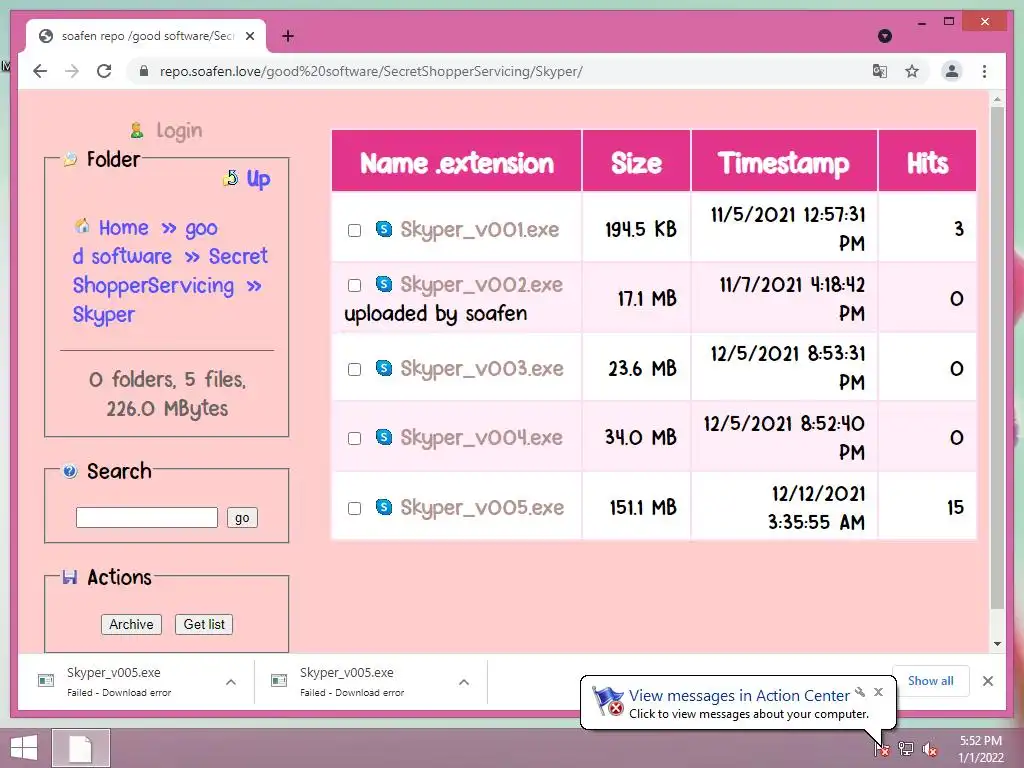Check the Skyper_v004.exe checkbox

click(x=355, y=438)
